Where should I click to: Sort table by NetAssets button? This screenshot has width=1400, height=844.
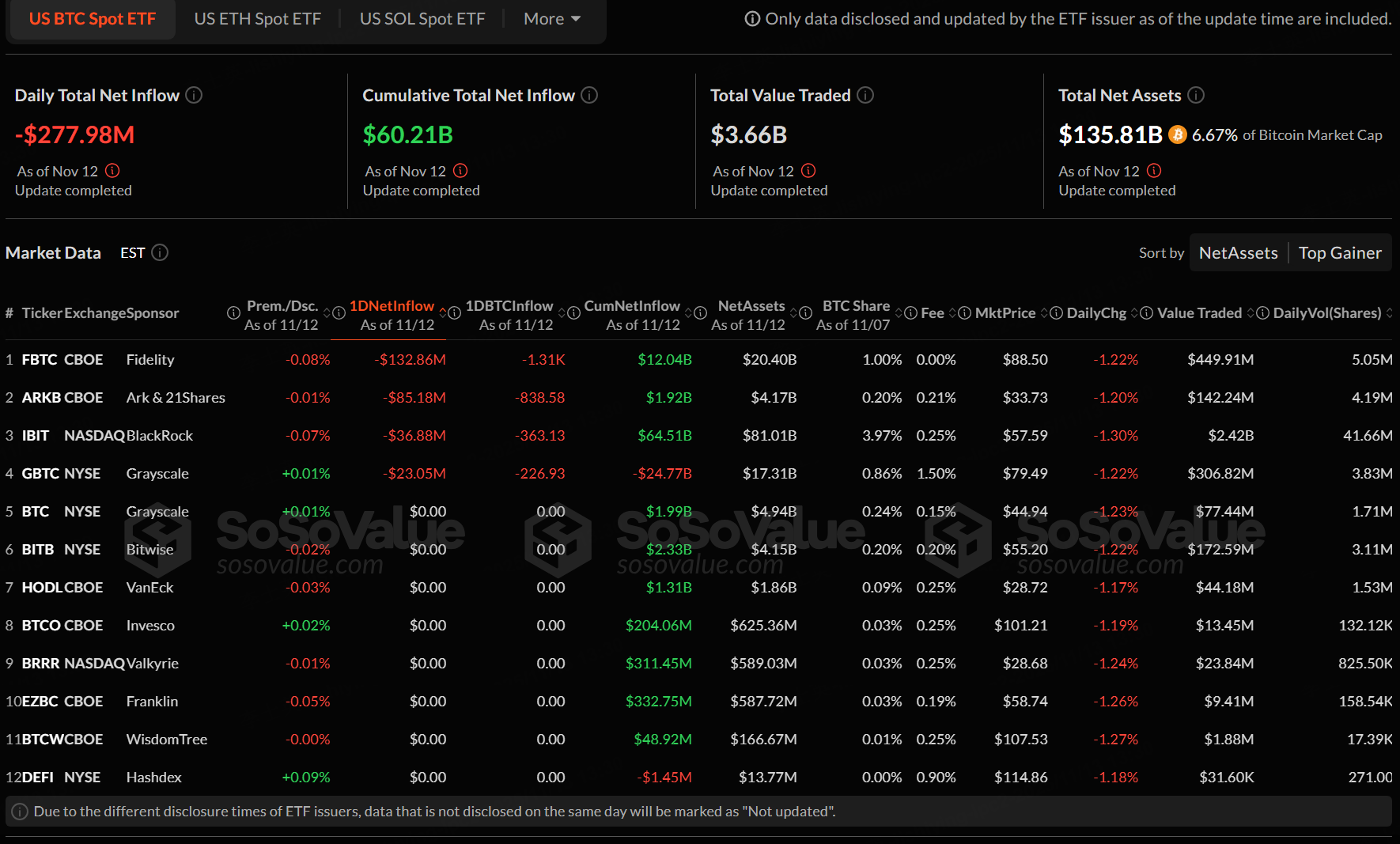coord(1238,253)
